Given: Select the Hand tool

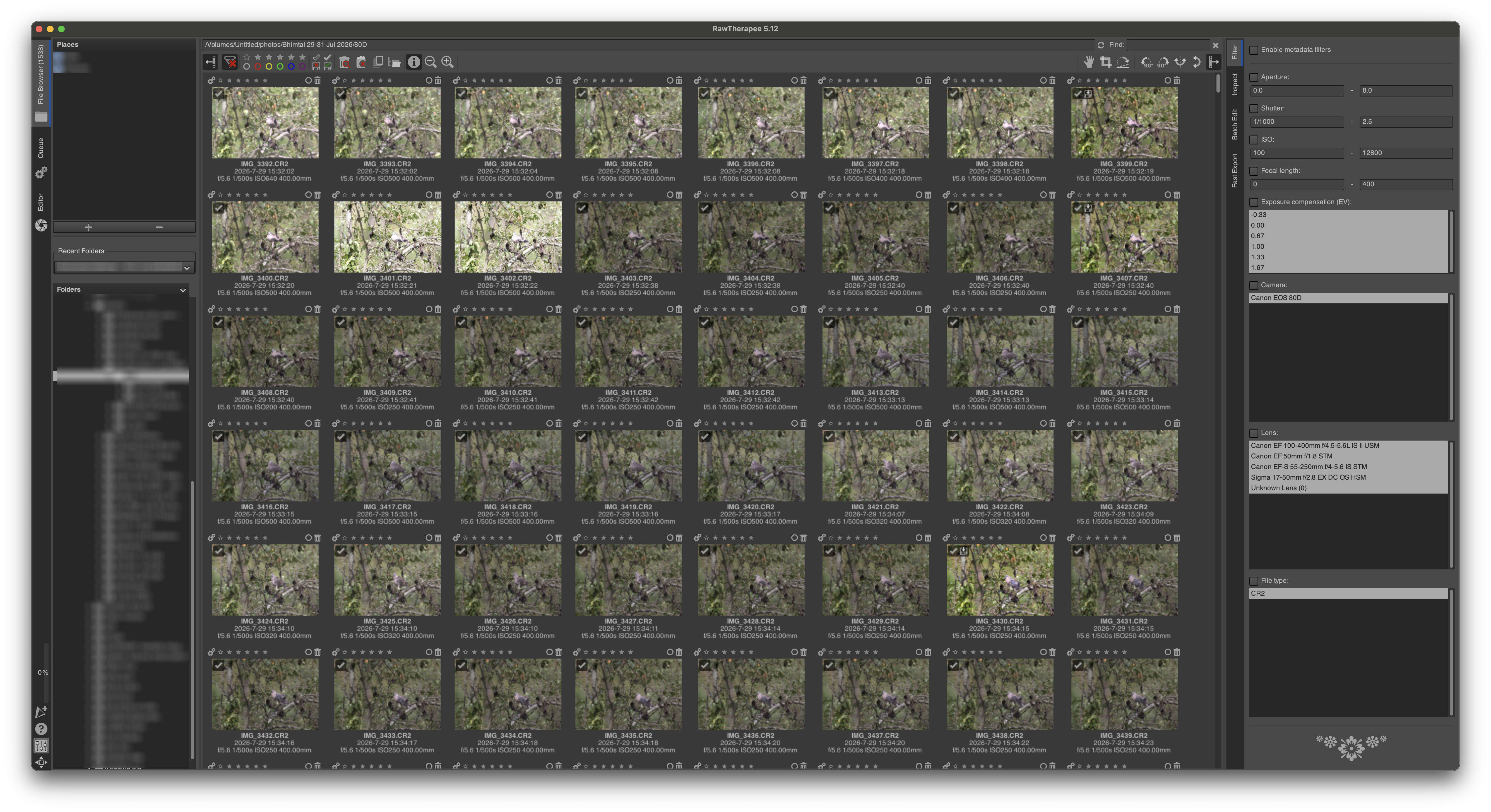Looking at the screenshot, I should click(x=1089, y=62).
